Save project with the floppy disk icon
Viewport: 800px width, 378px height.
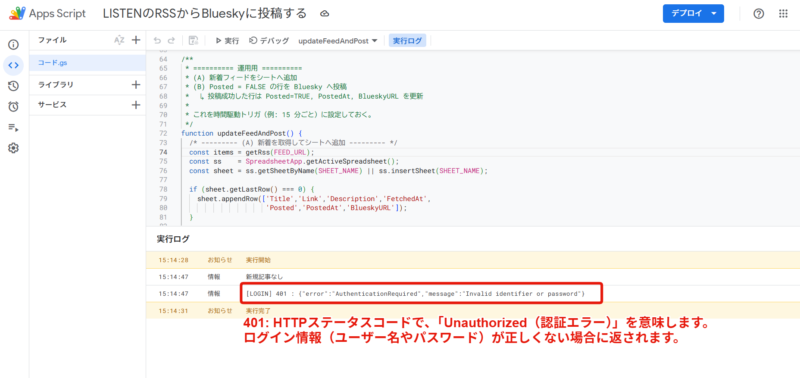(x=193, y=41)
